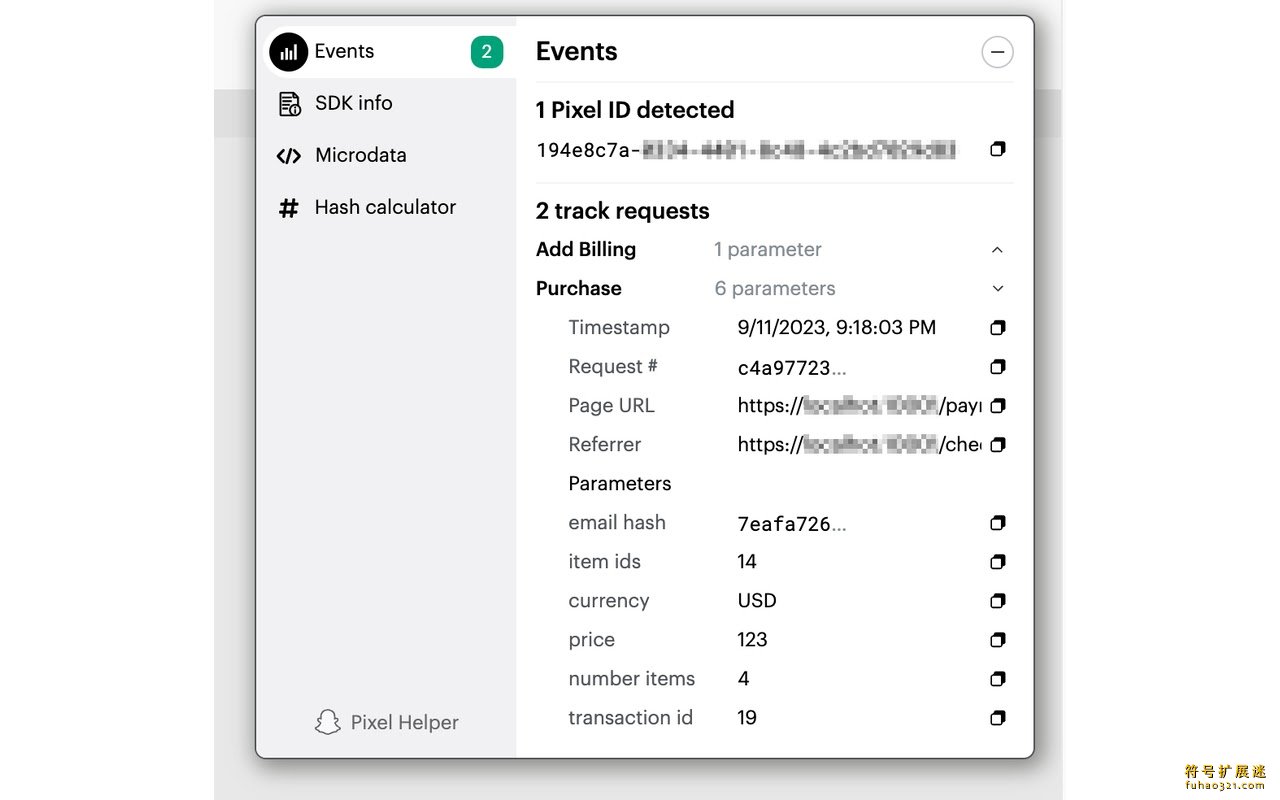The height and width of the screenshot is (800, 1280).
Task: Switch to the Microdata tab
Action: pyautogui.click(x=389, y=156)
